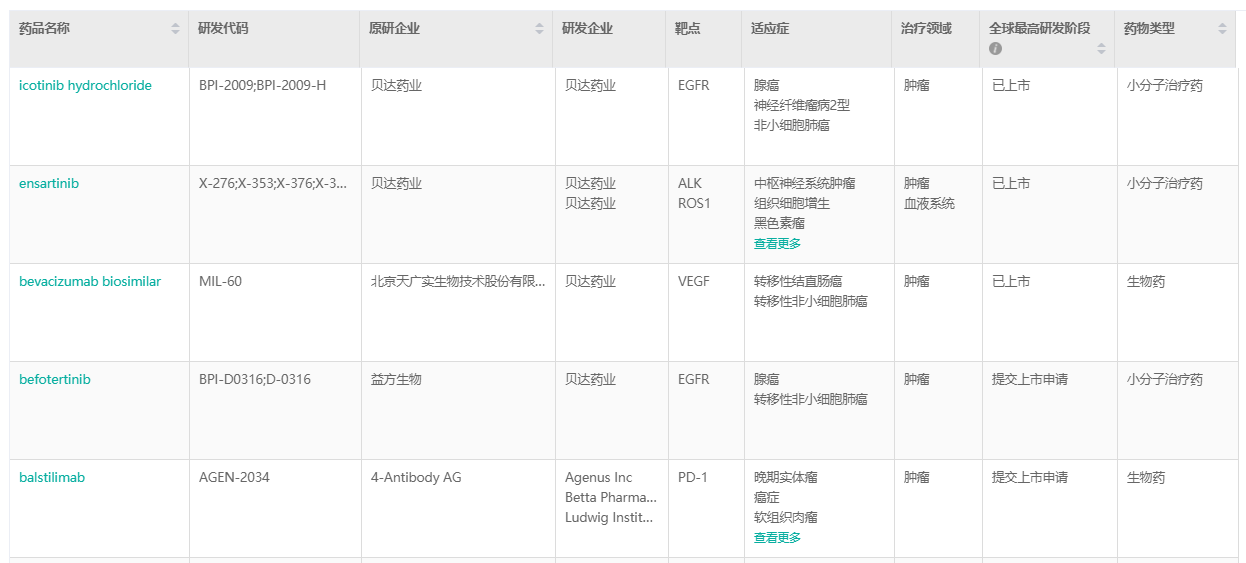Click the befotertinib drug name
Screen dimensions: 1246x563
(55, 380)
